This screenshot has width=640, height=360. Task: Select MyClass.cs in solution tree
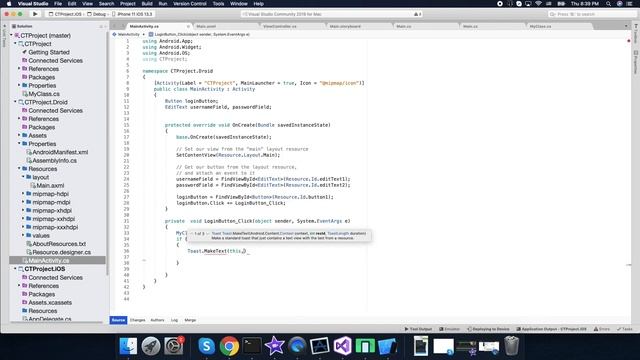tap(44, 94)
